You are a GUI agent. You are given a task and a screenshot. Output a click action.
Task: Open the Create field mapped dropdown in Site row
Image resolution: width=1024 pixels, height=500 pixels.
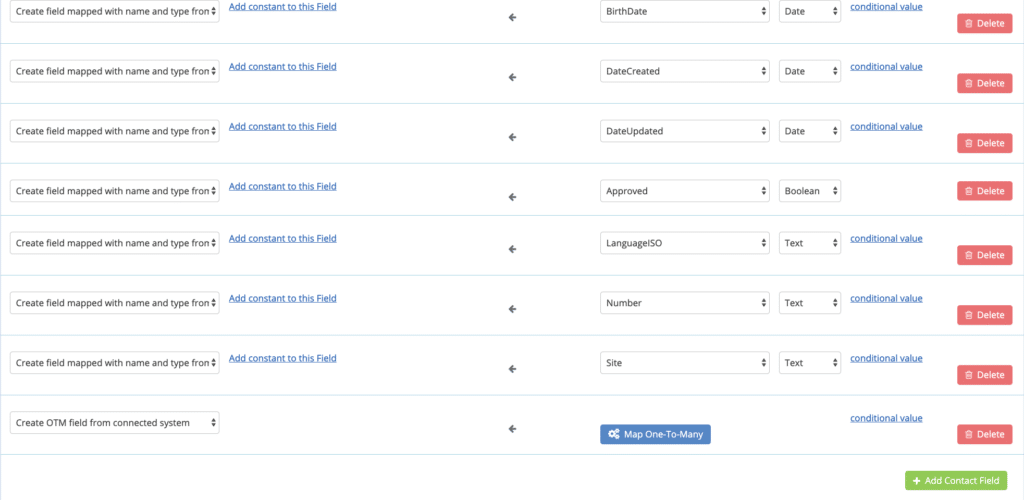[115, 363]
